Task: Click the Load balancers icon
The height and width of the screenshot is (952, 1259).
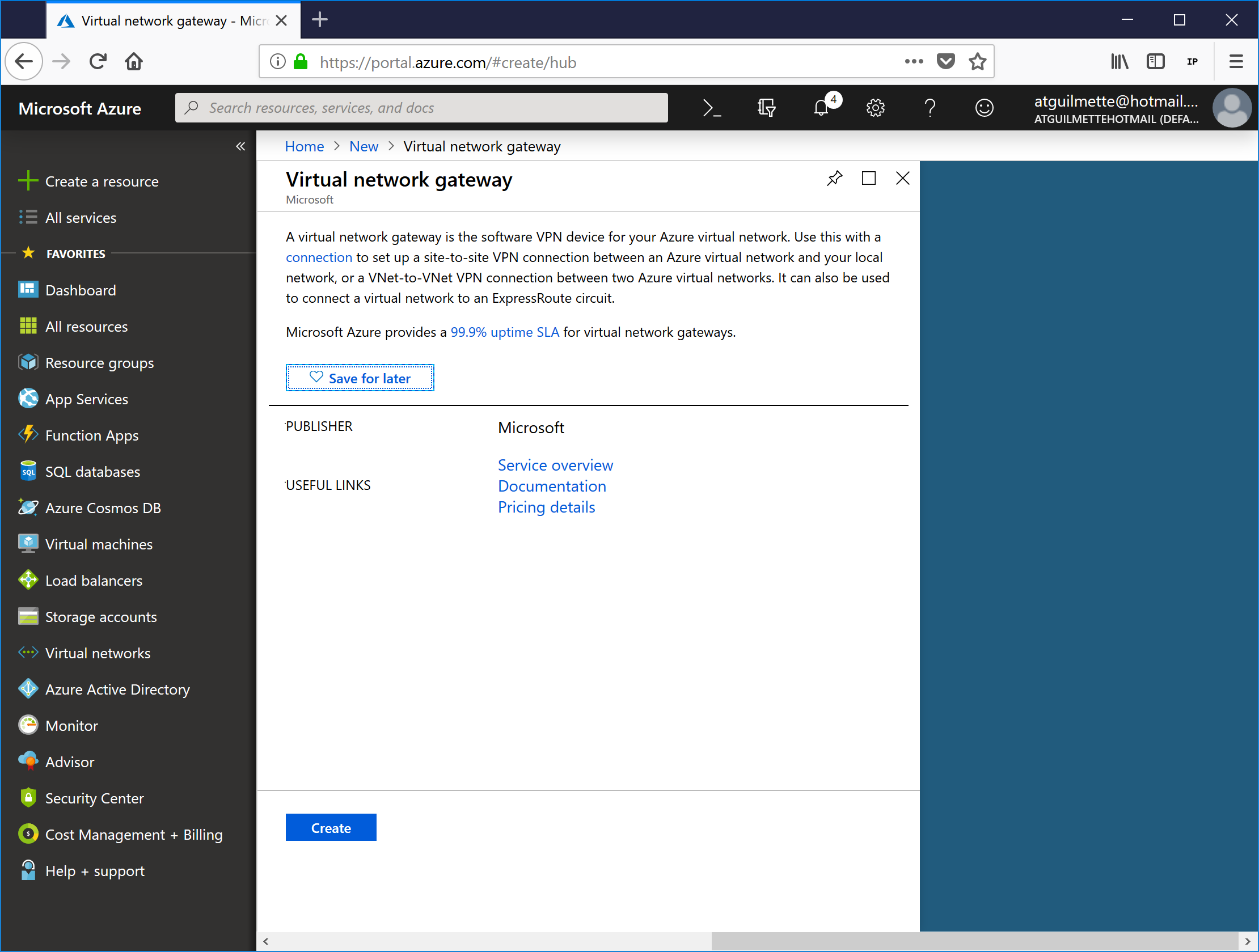Action: point(28,580)
